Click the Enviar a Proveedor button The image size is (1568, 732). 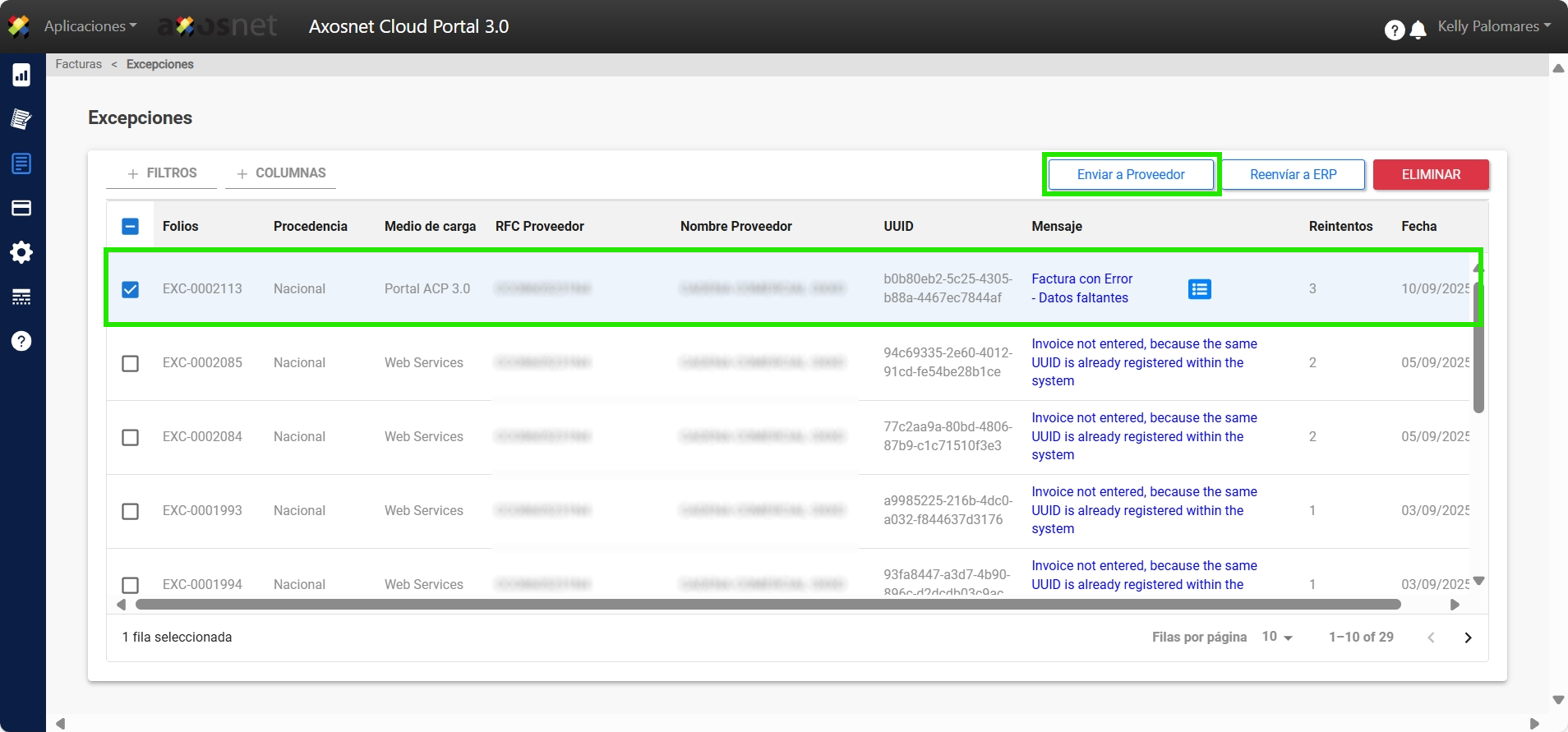tap(1131, 175)
